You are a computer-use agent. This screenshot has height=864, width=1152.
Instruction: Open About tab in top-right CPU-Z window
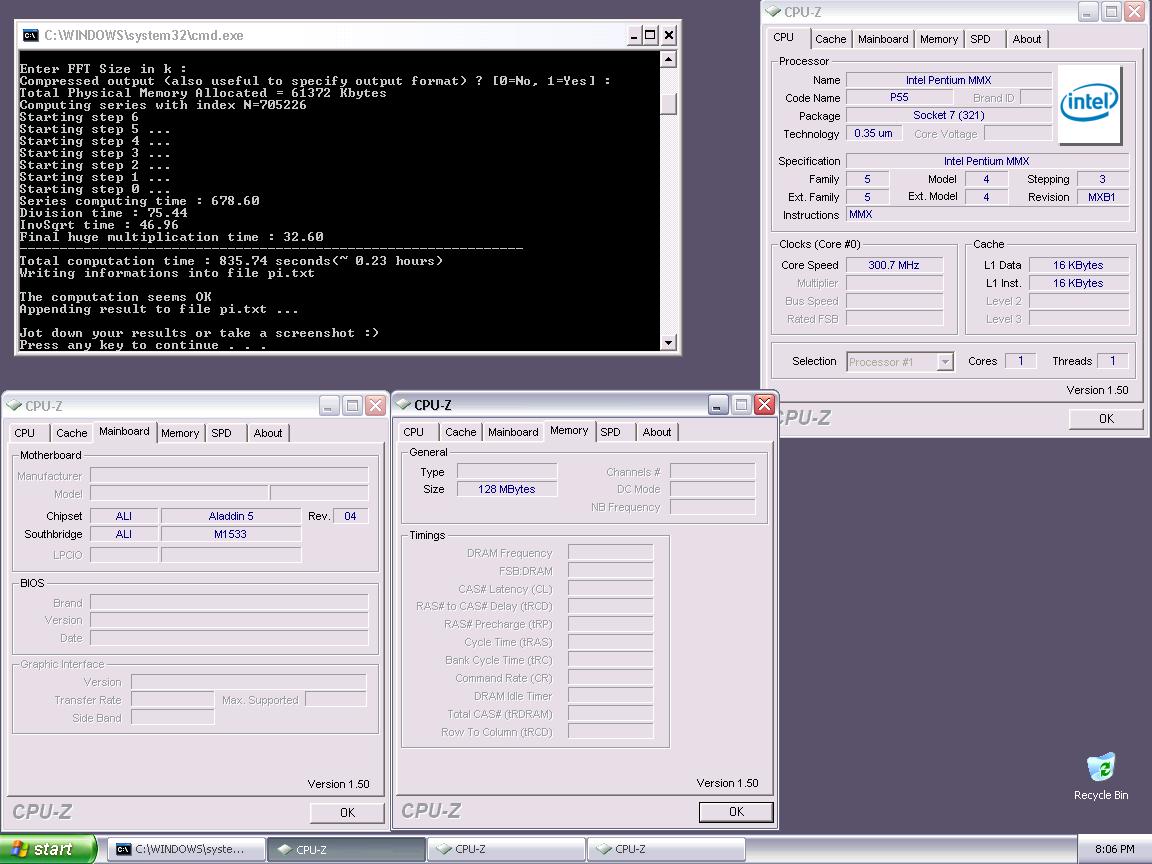point(1026,39)
